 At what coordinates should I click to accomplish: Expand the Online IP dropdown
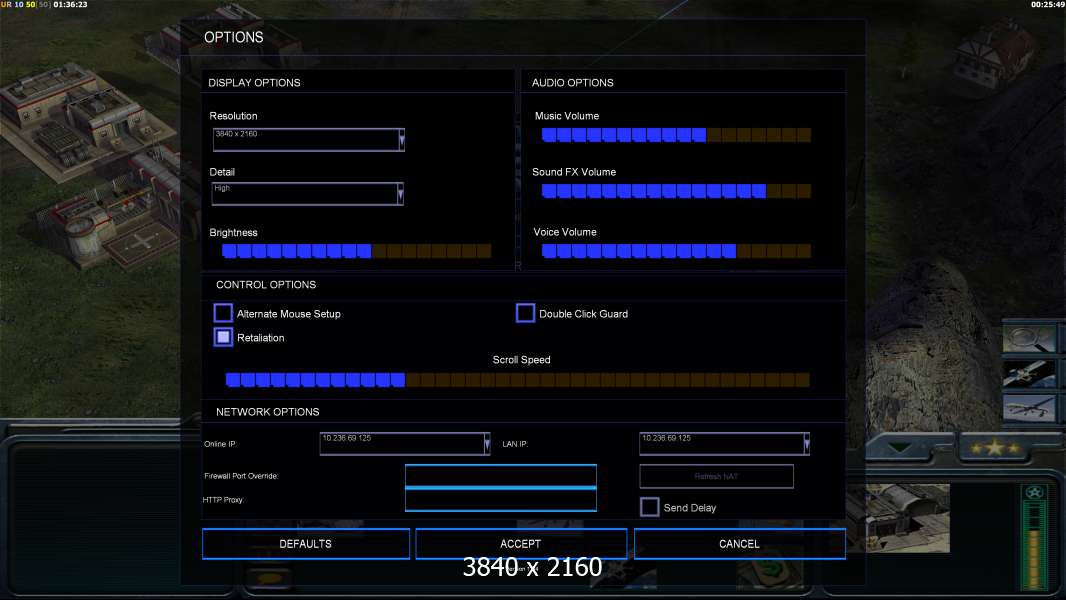405,444
